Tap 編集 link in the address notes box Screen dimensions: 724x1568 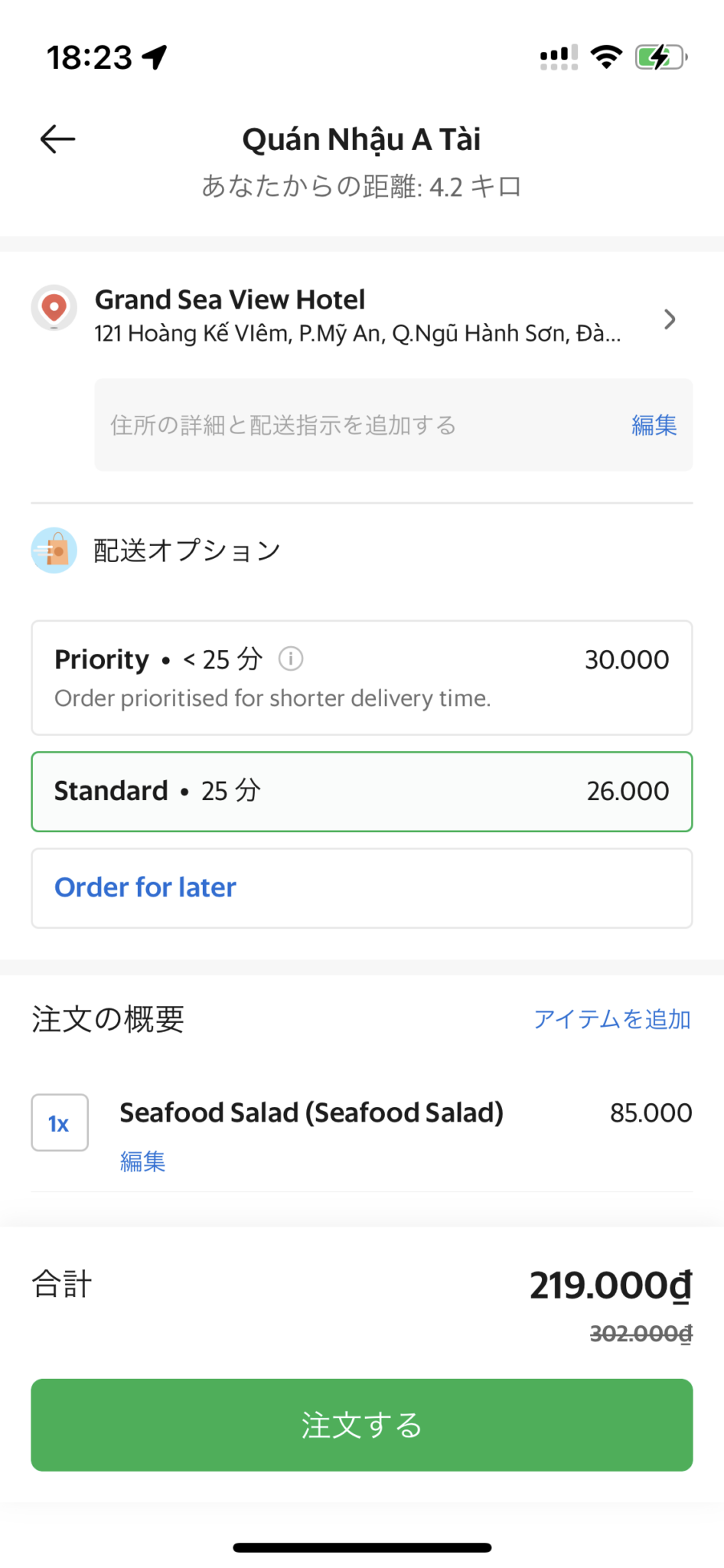(654, 425)
